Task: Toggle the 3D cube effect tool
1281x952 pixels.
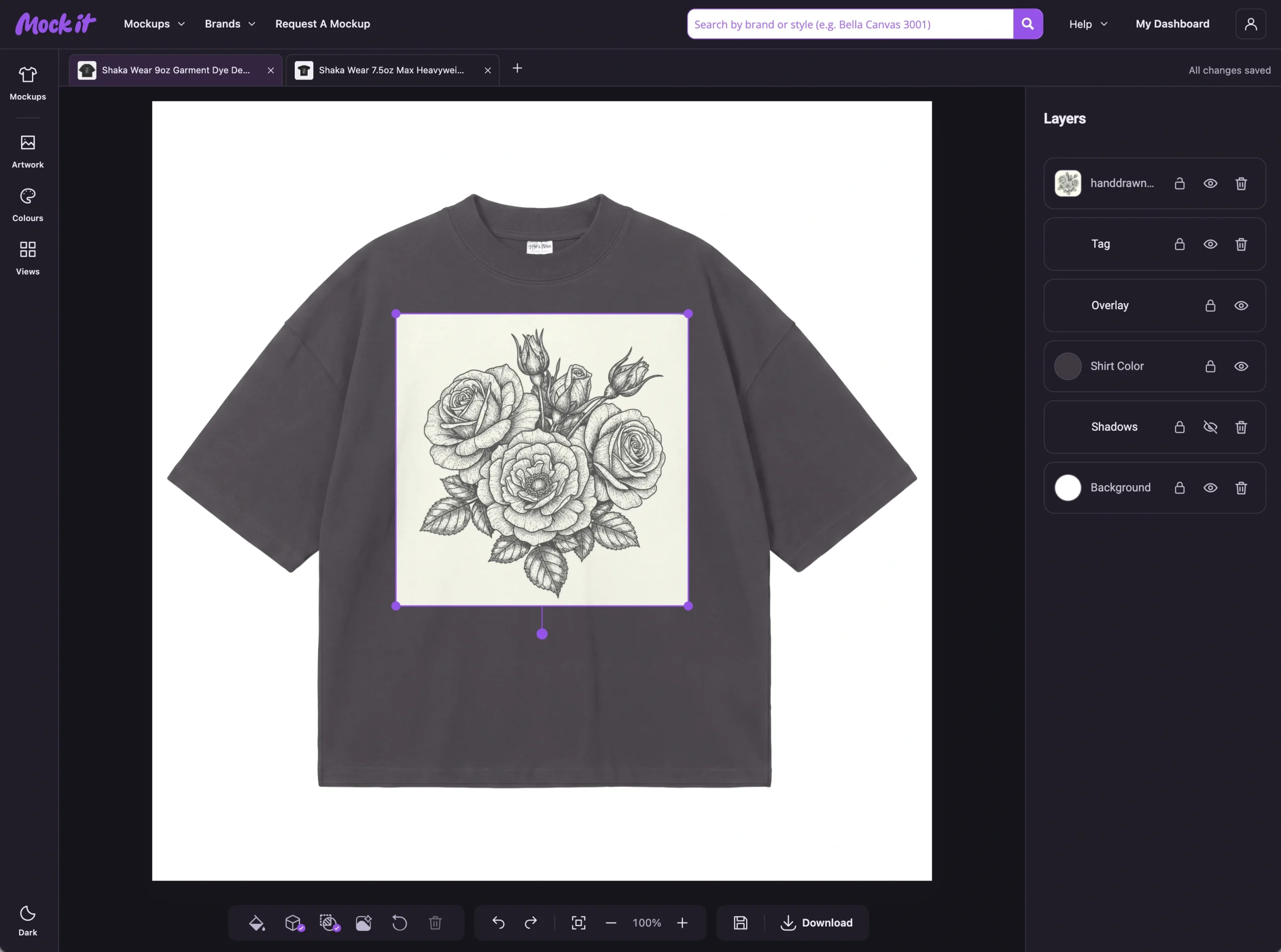Action: [294, 922]
